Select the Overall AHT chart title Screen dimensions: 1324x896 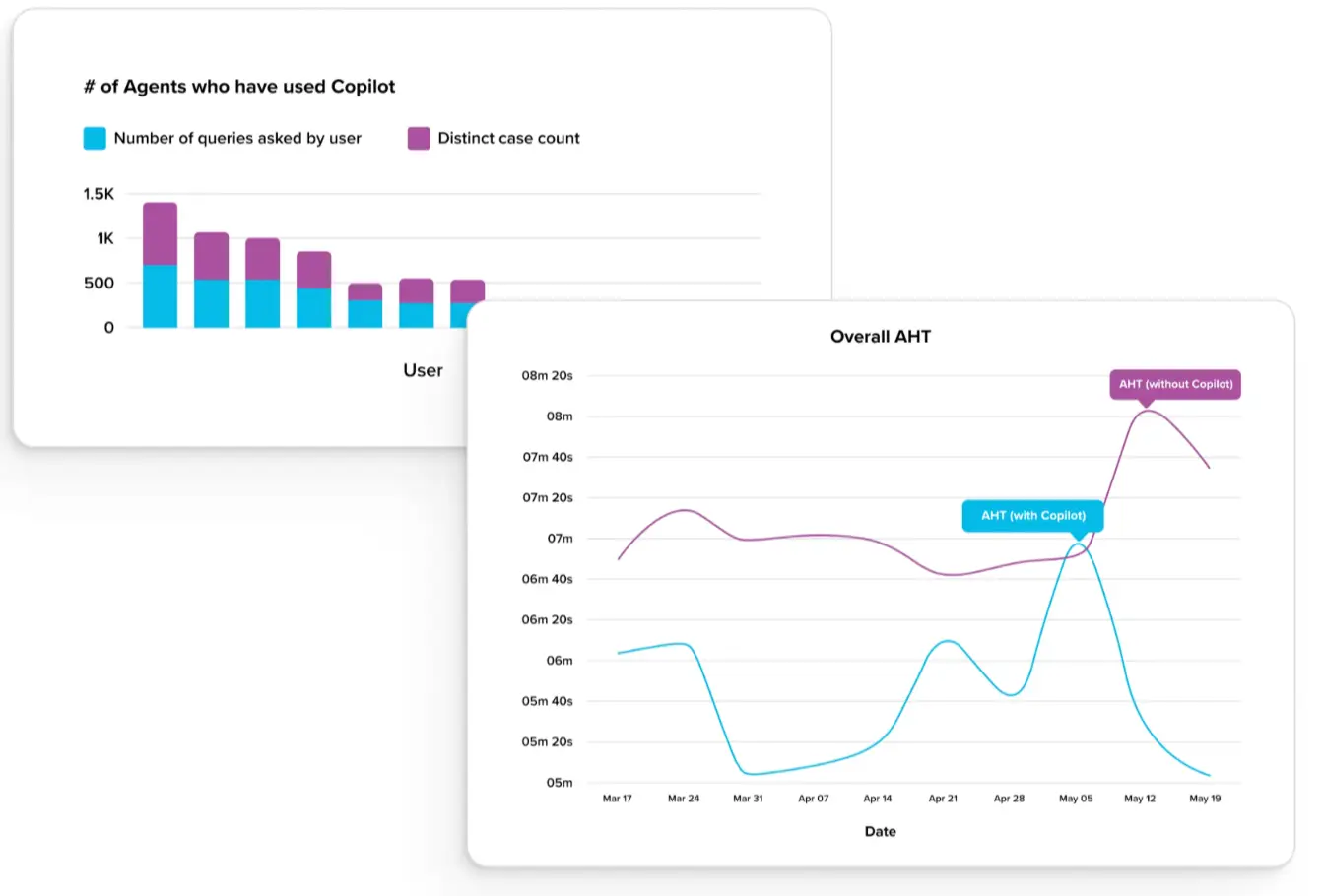(880, 336)
